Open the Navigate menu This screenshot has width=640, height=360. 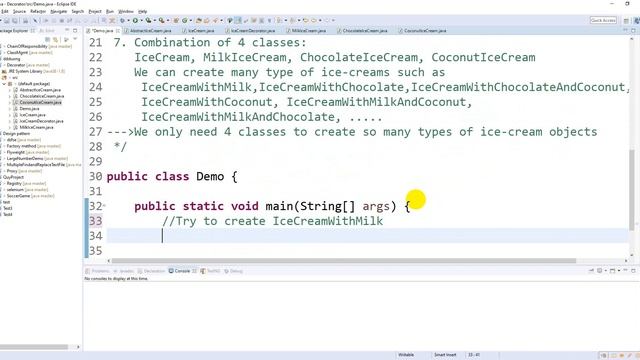pos(58,11)
